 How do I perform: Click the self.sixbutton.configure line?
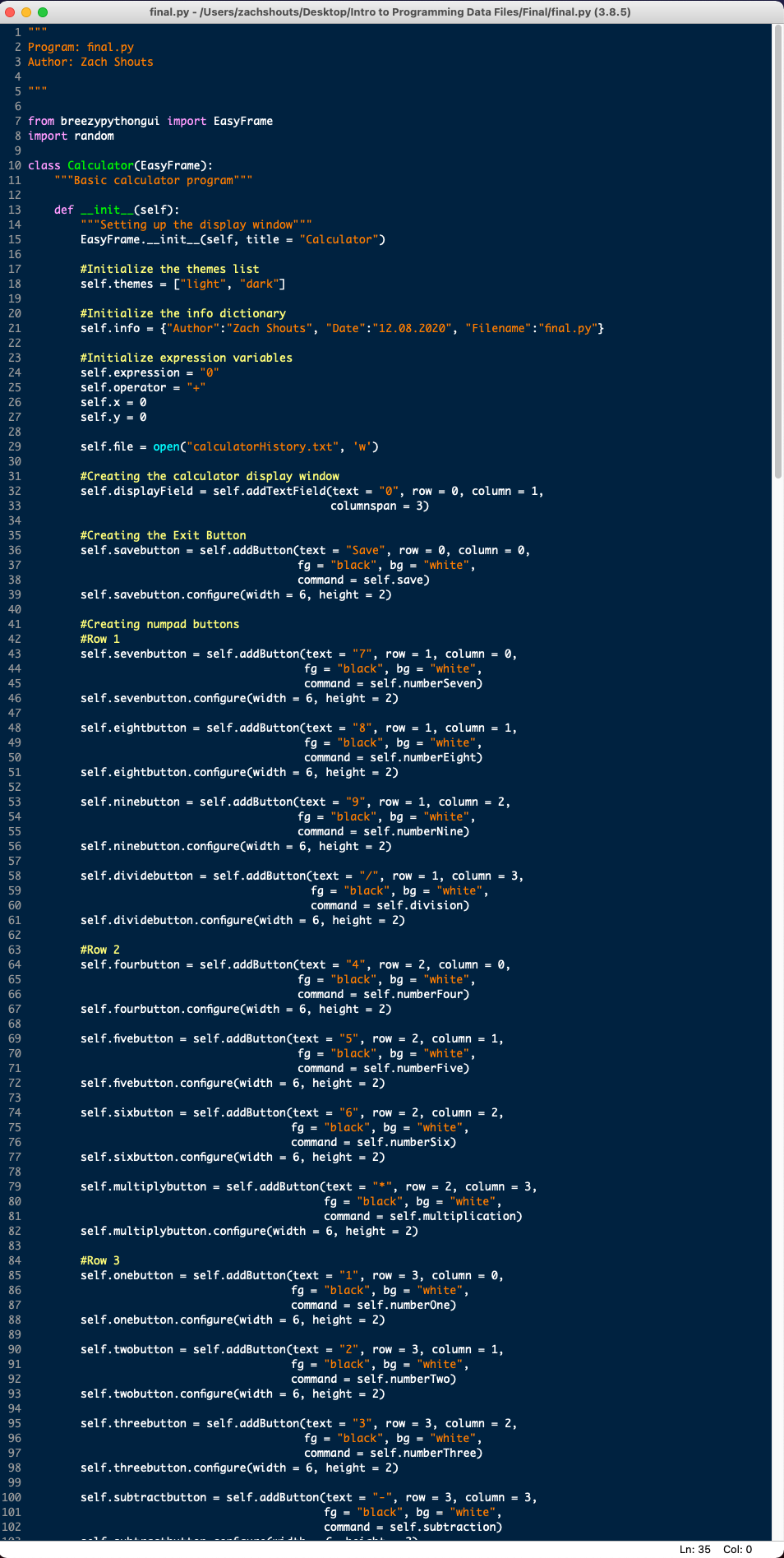tap(233, 1157)
